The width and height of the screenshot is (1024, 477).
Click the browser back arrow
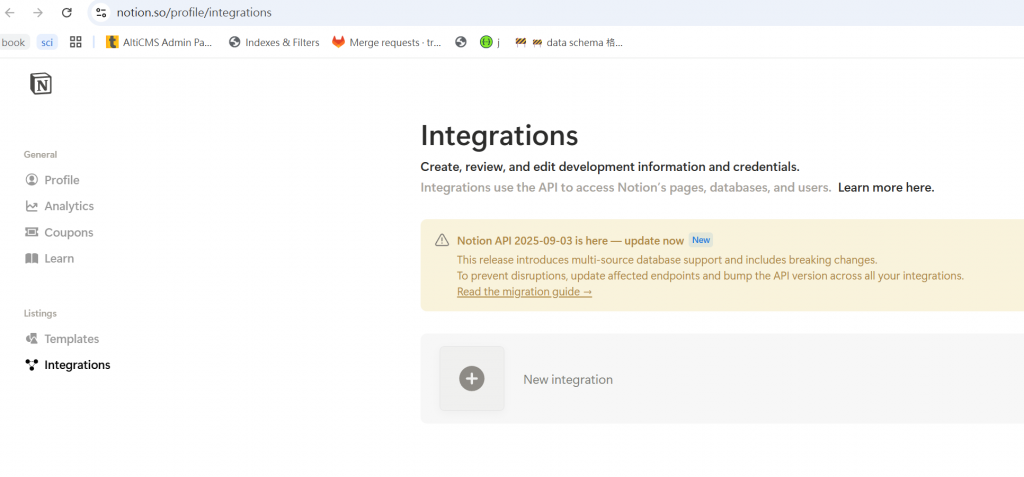click(x=10, y=12)
